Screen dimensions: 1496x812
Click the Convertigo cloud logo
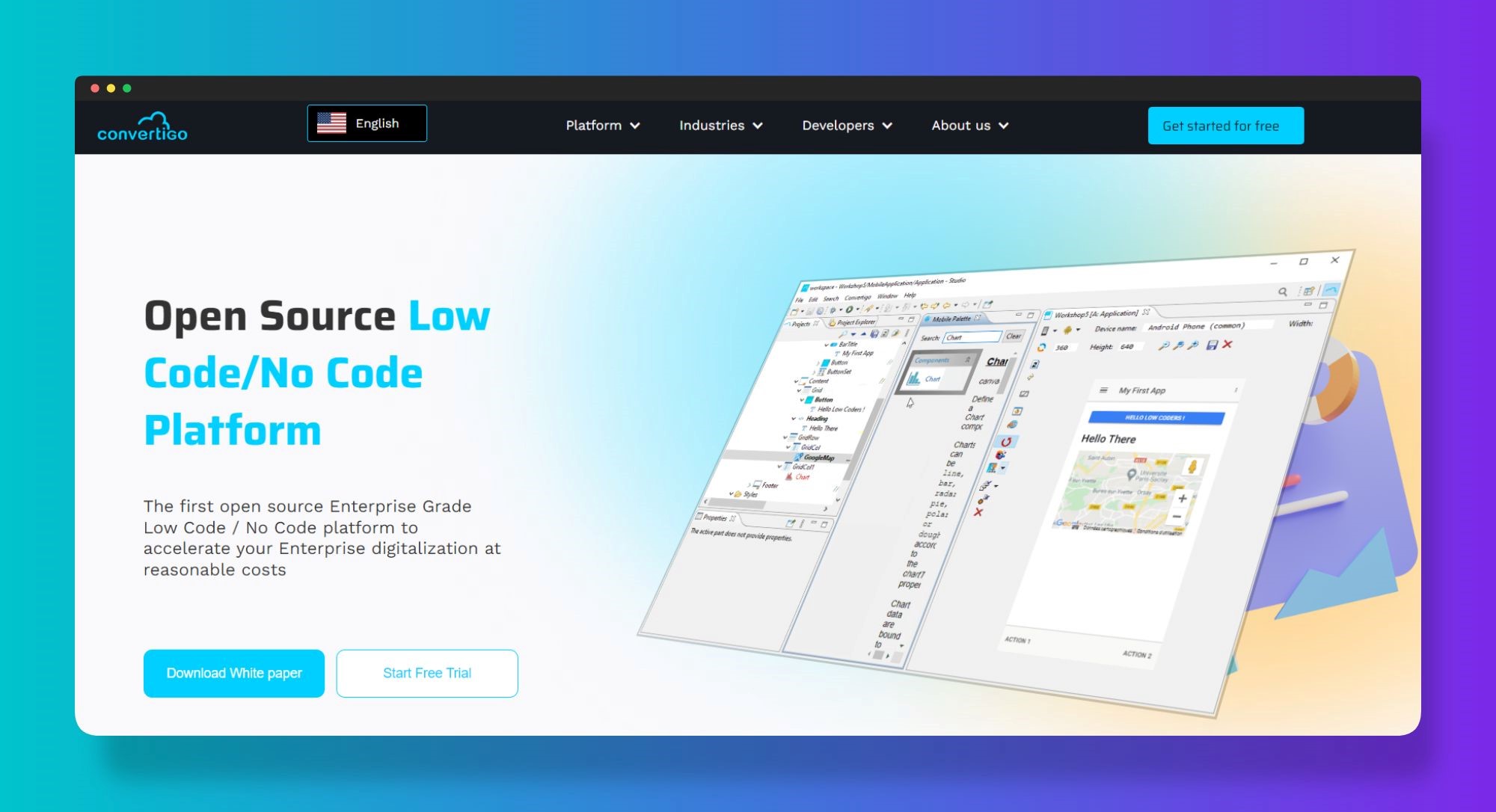(x=142, y=126)
